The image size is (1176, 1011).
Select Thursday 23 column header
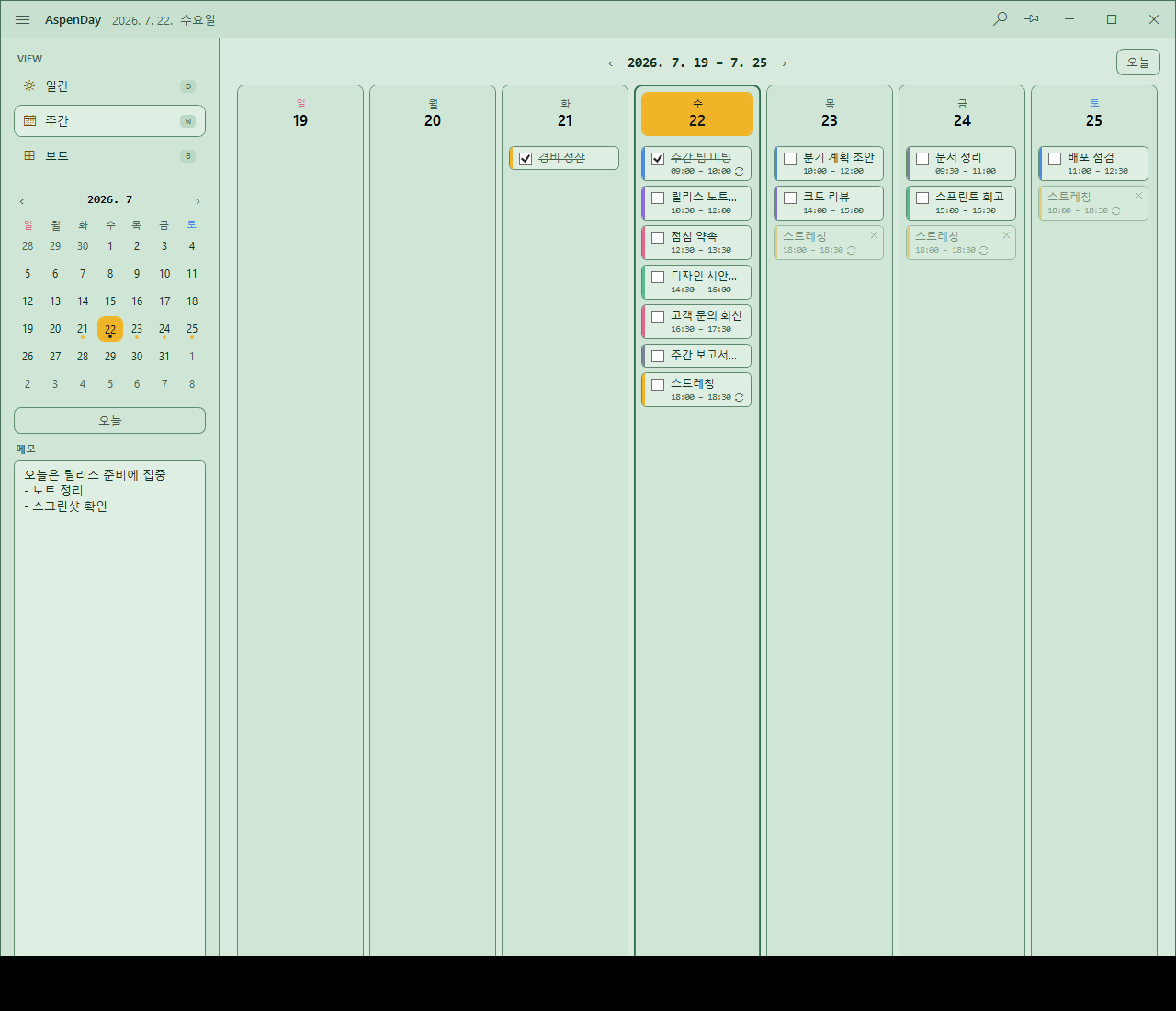coord(830,114)
